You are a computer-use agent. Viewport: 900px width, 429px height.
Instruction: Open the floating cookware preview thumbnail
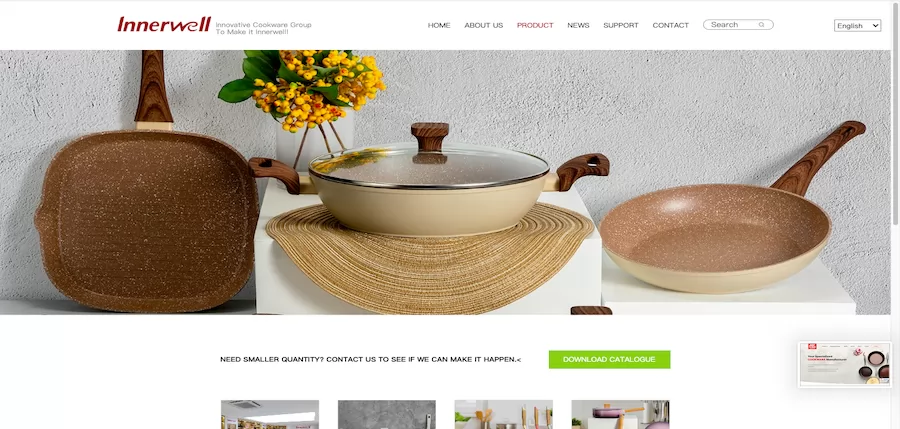tap(845, 364)
